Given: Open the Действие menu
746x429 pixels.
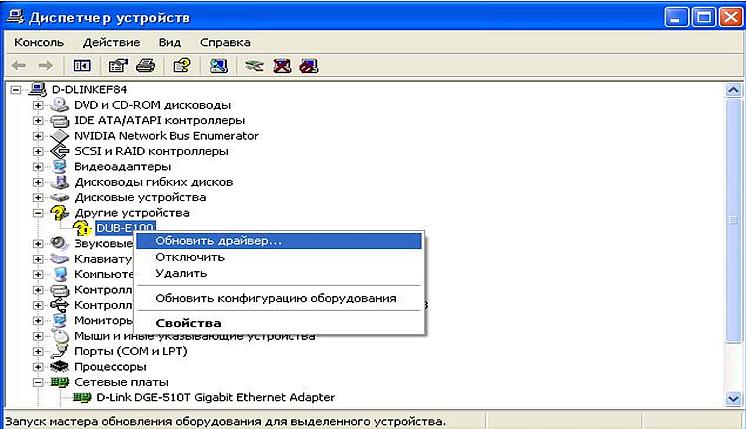Looking at the screenshot, I should tap(111, 43).
